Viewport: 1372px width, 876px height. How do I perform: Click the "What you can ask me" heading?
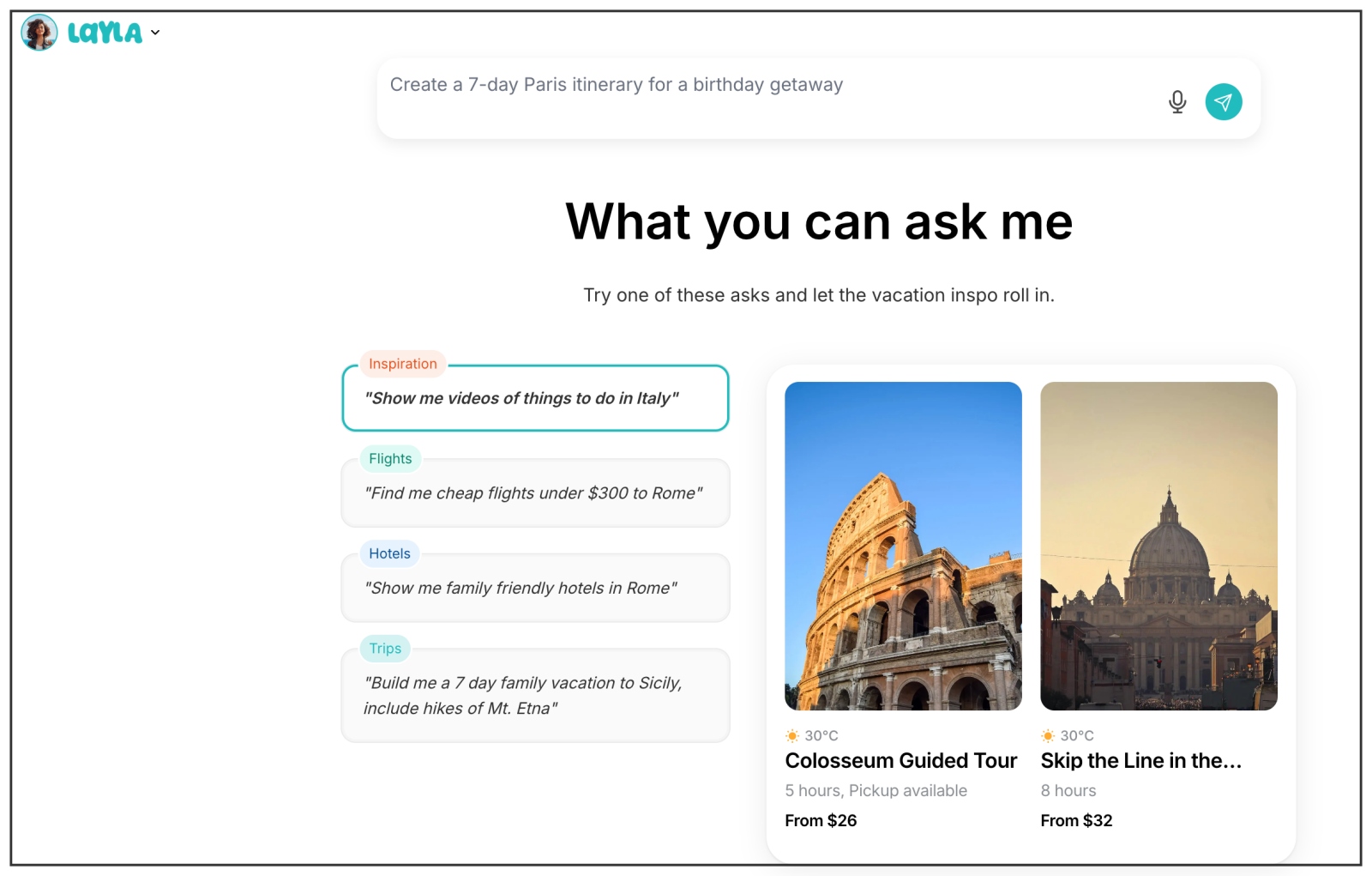click(819, 222)
